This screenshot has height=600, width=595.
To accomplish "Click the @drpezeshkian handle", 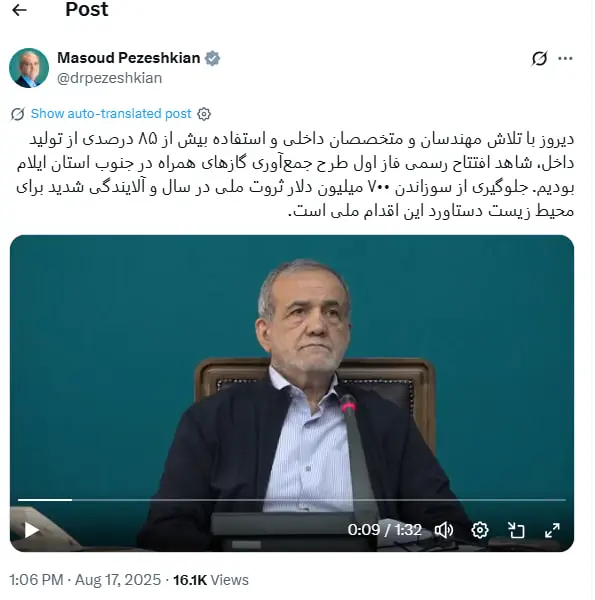I will (x=109, y=78).
